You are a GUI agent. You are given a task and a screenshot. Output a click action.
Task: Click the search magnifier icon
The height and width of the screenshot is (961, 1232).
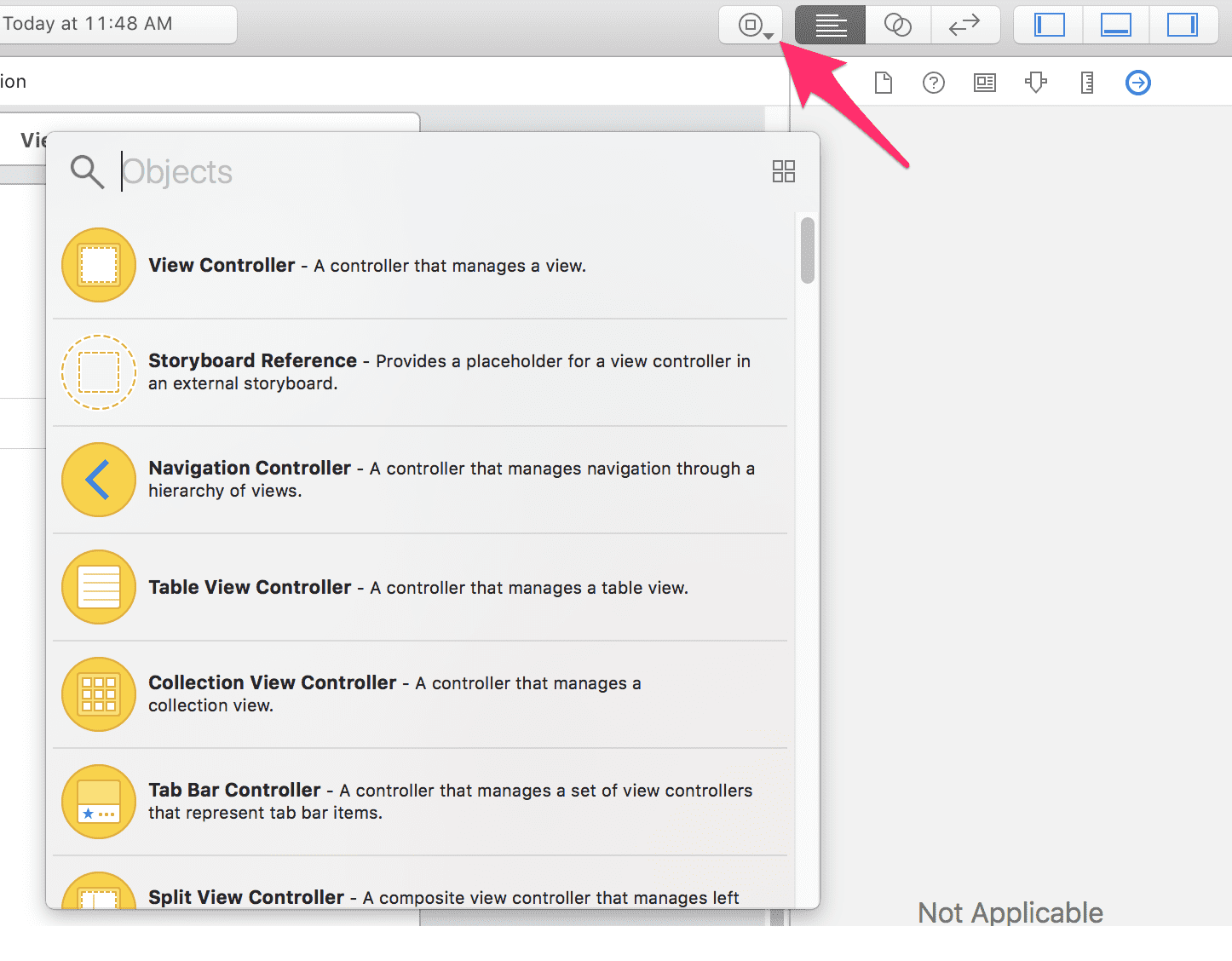click(x=87, y=172)
